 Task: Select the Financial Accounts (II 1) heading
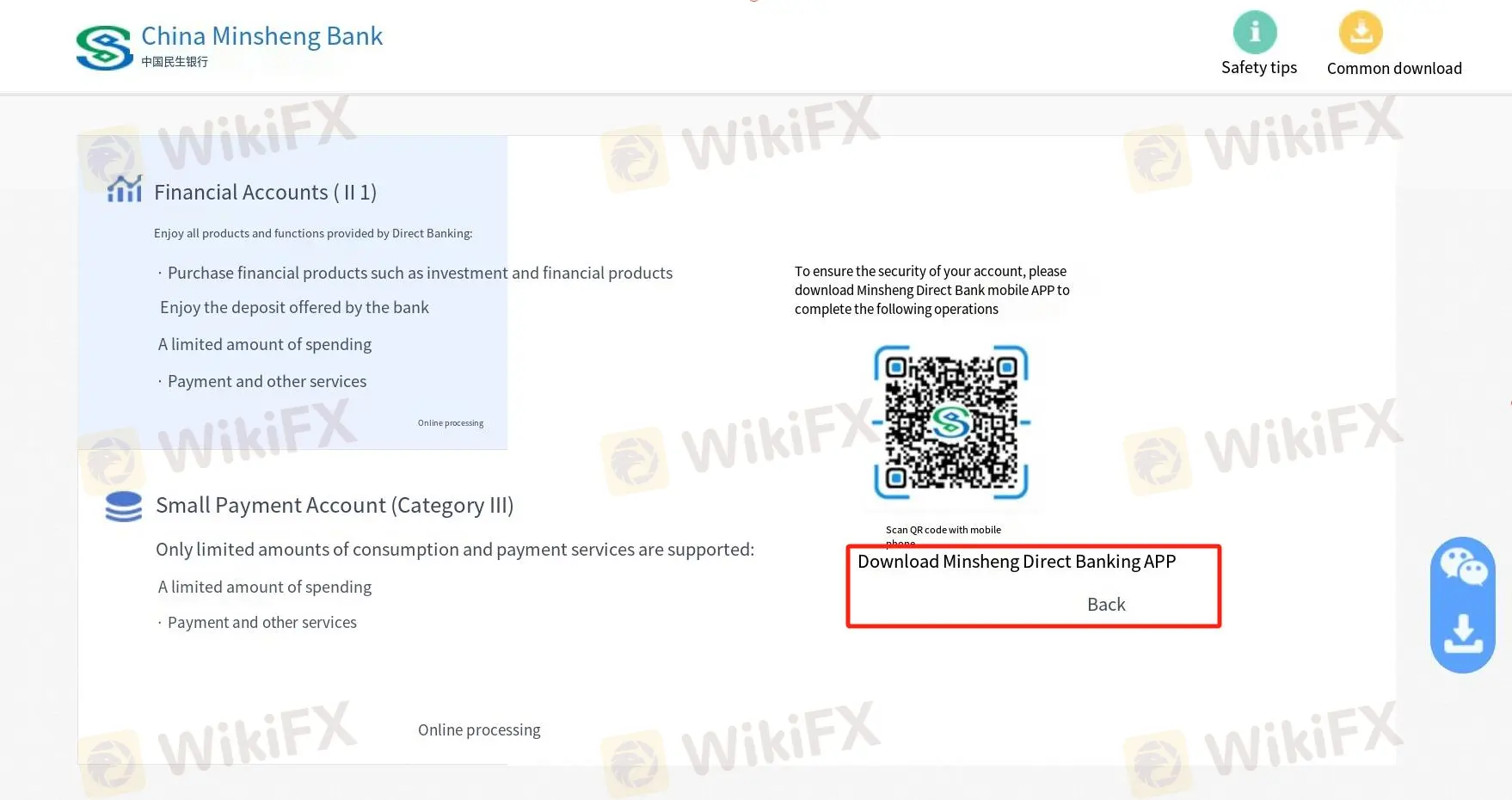click(x=265, y=193)
